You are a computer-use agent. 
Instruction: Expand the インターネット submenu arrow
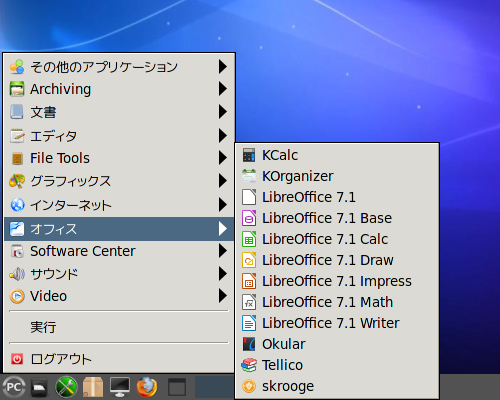click(223, 205)
